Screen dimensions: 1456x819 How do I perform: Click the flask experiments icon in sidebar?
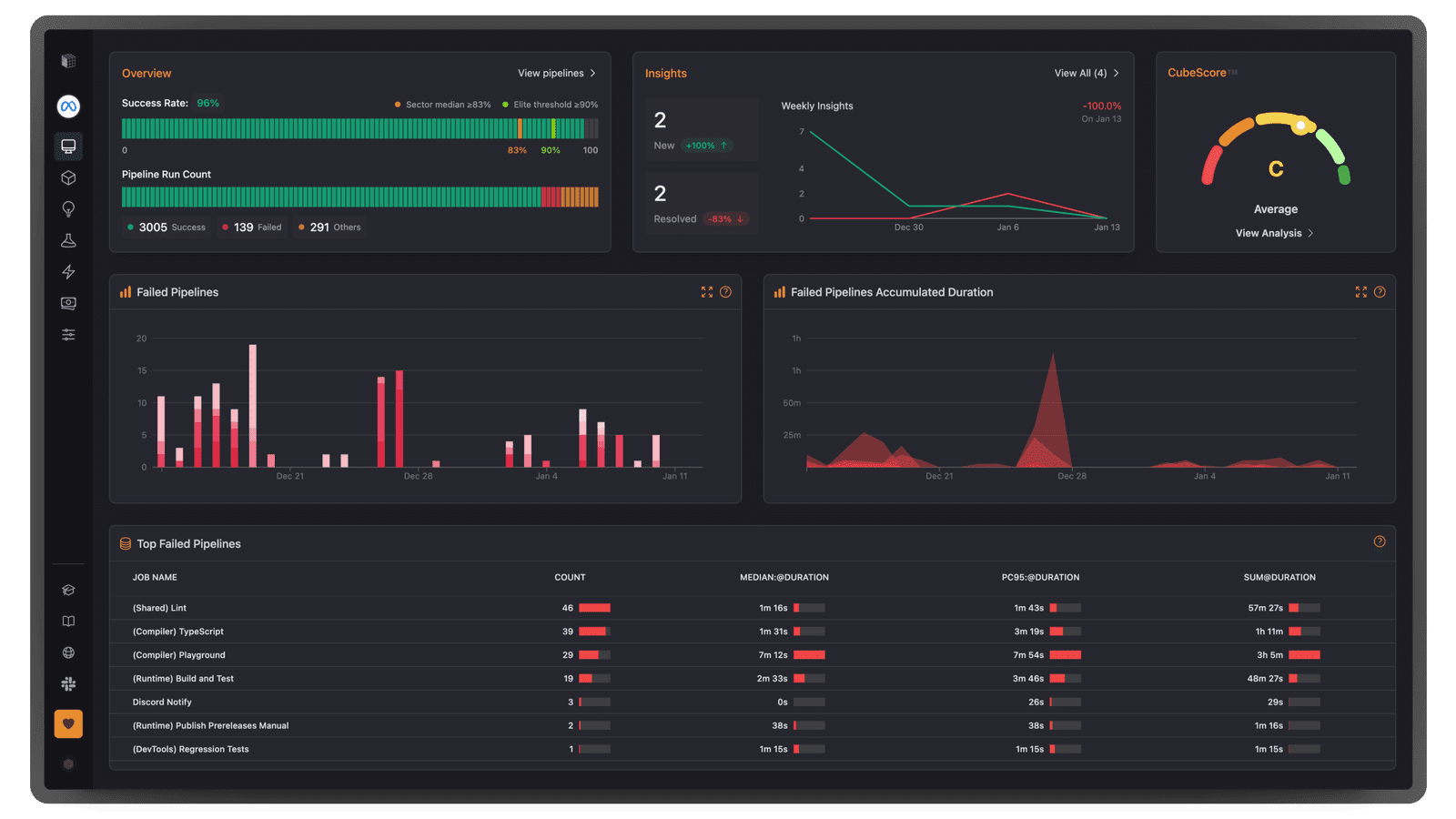pyautogui.click(x=68, y=241)
